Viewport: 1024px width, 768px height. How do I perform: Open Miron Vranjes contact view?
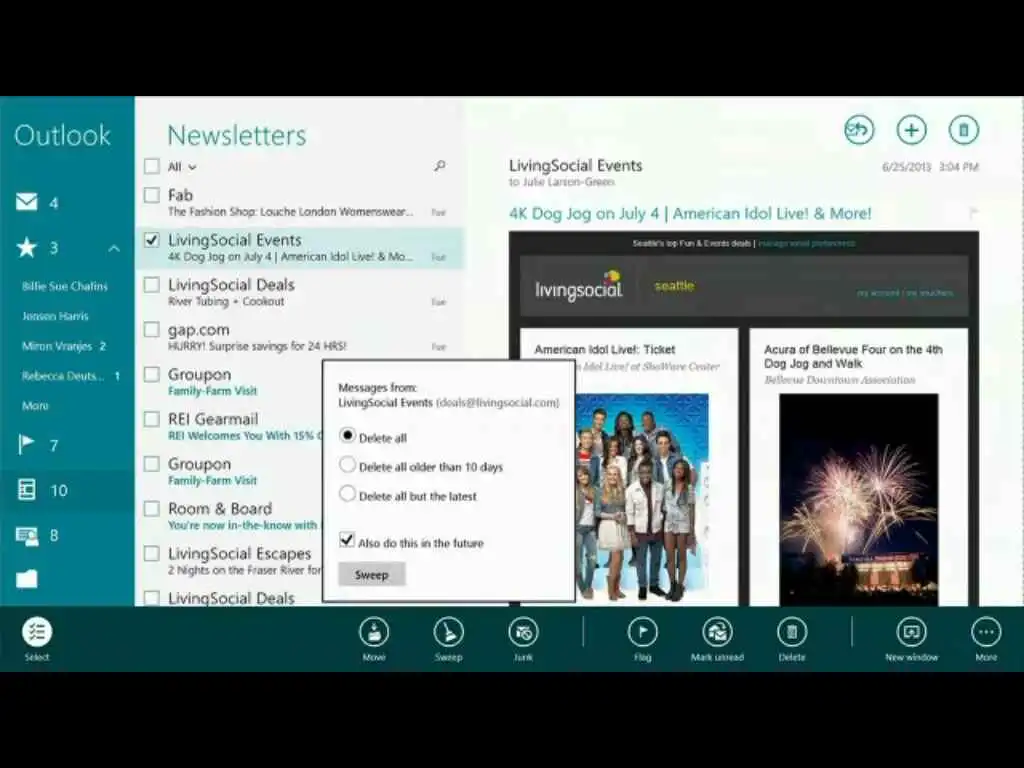click(57, 346)
